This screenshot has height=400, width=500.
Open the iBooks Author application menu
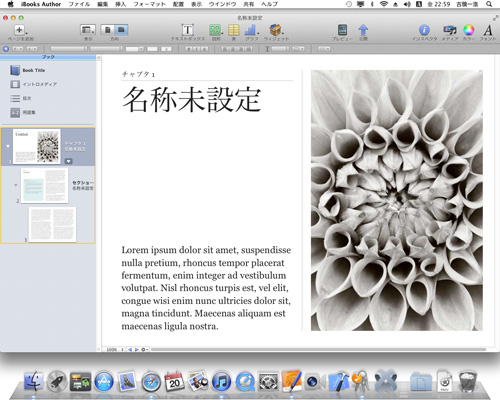(x=41, y=4)
